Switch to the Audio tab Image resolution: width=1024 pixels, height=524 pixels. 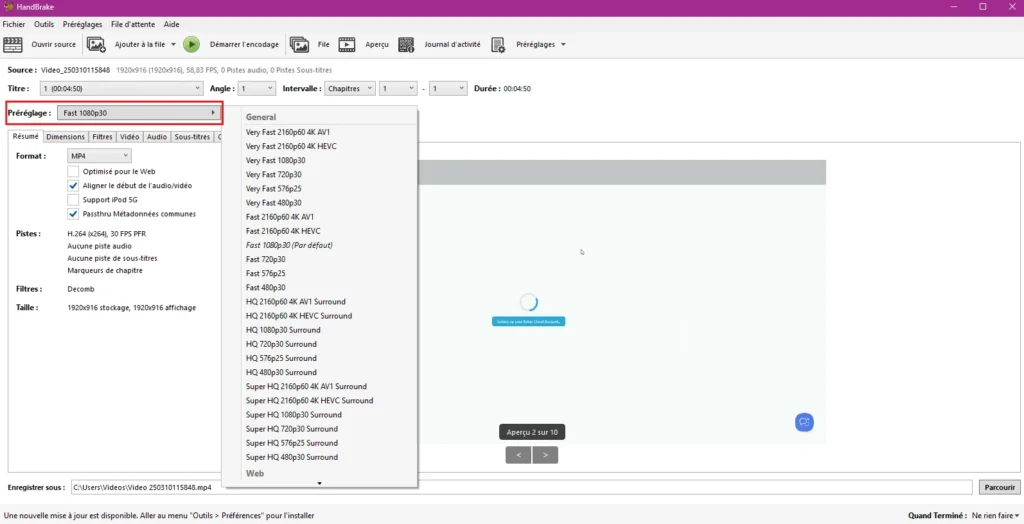pyautogui.click(x=157, y=137)
